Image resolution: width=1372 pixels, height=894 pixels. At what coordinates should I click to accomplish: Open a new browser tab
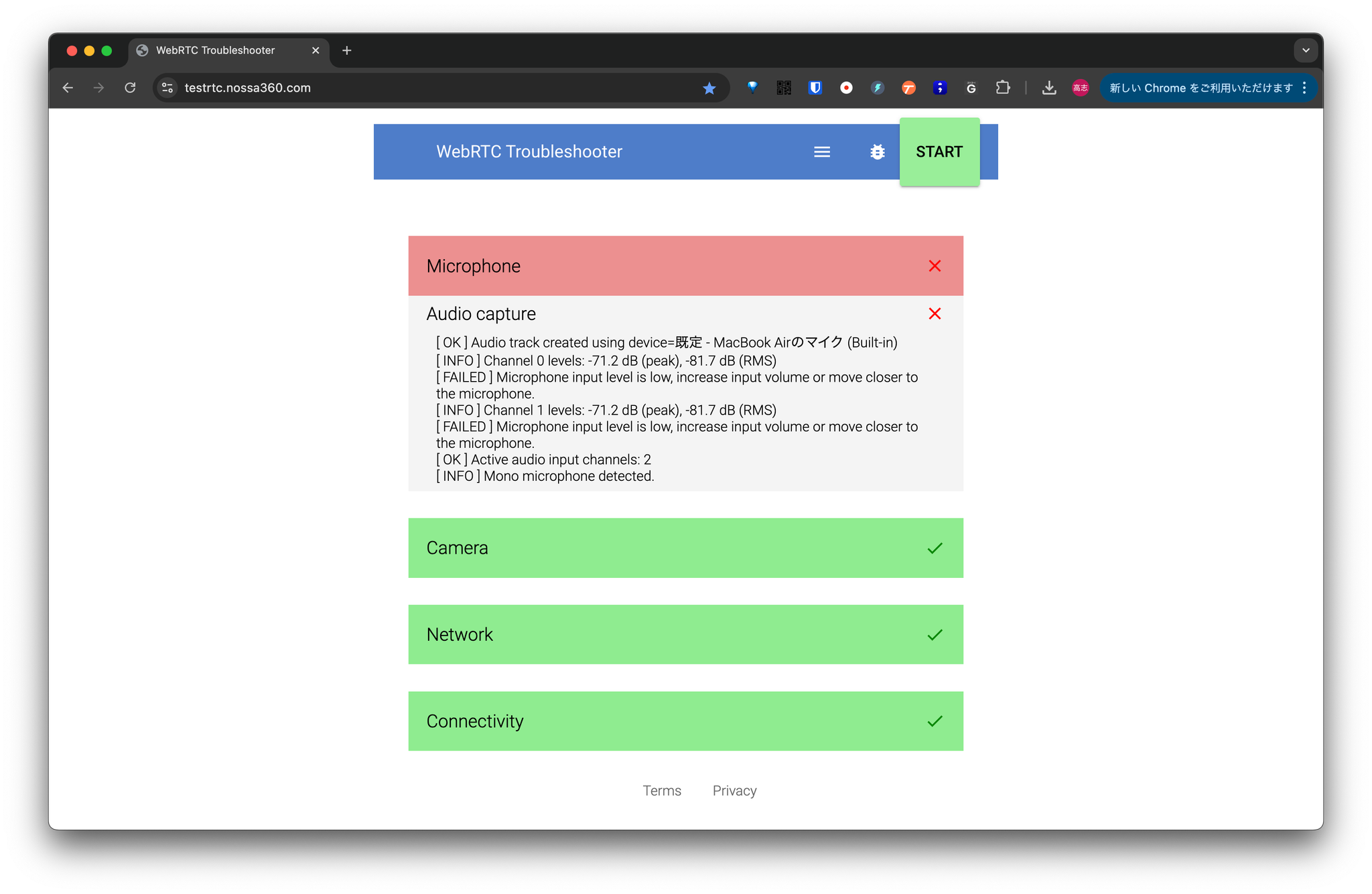[346, 50]
